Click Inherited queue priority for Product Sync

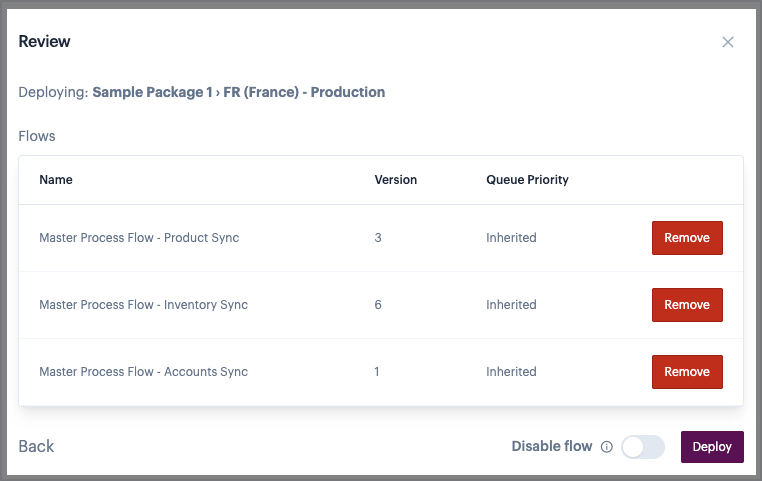point(511,238)
